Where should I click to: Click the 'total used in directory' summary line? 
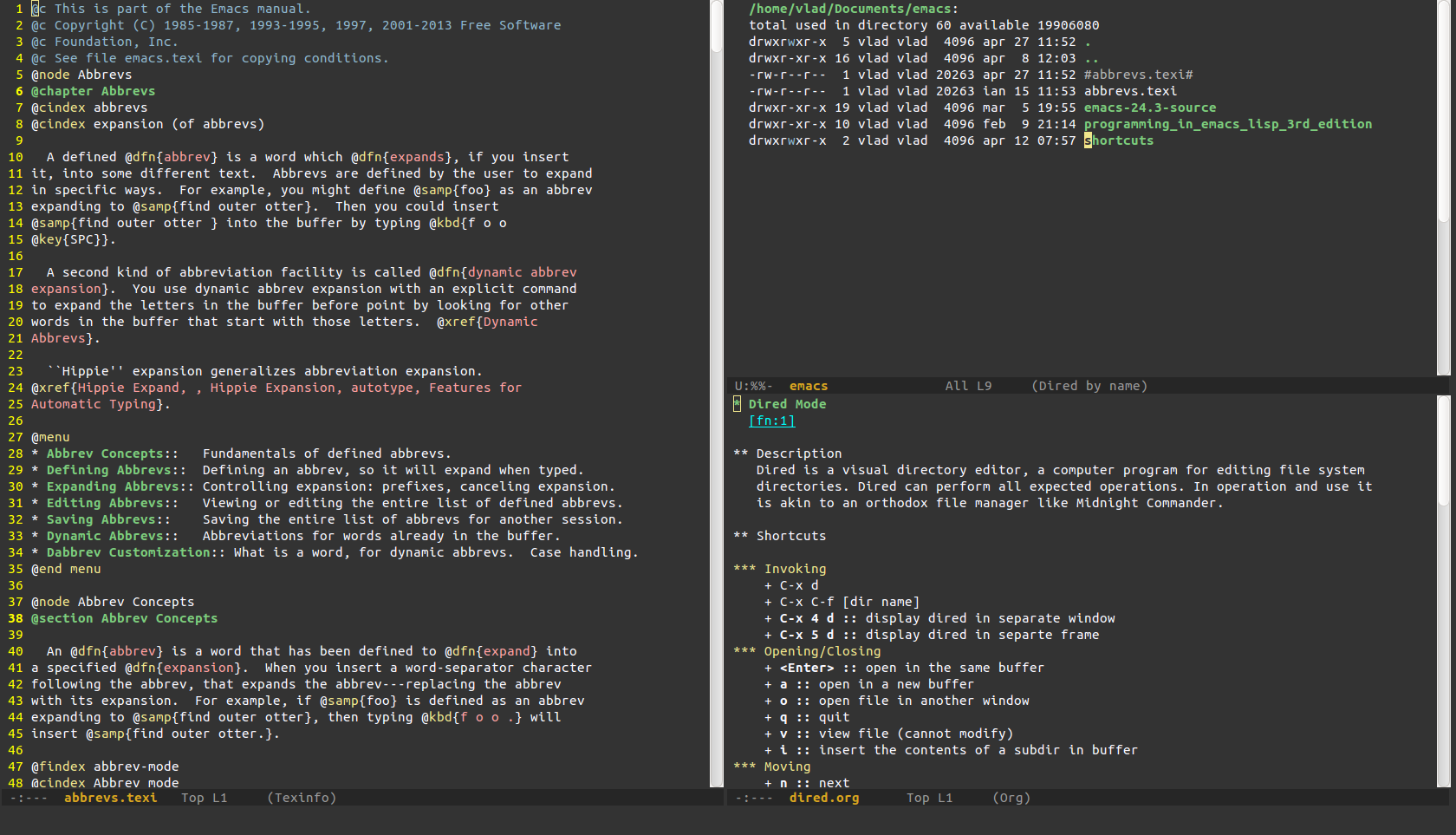coord(924,25)
